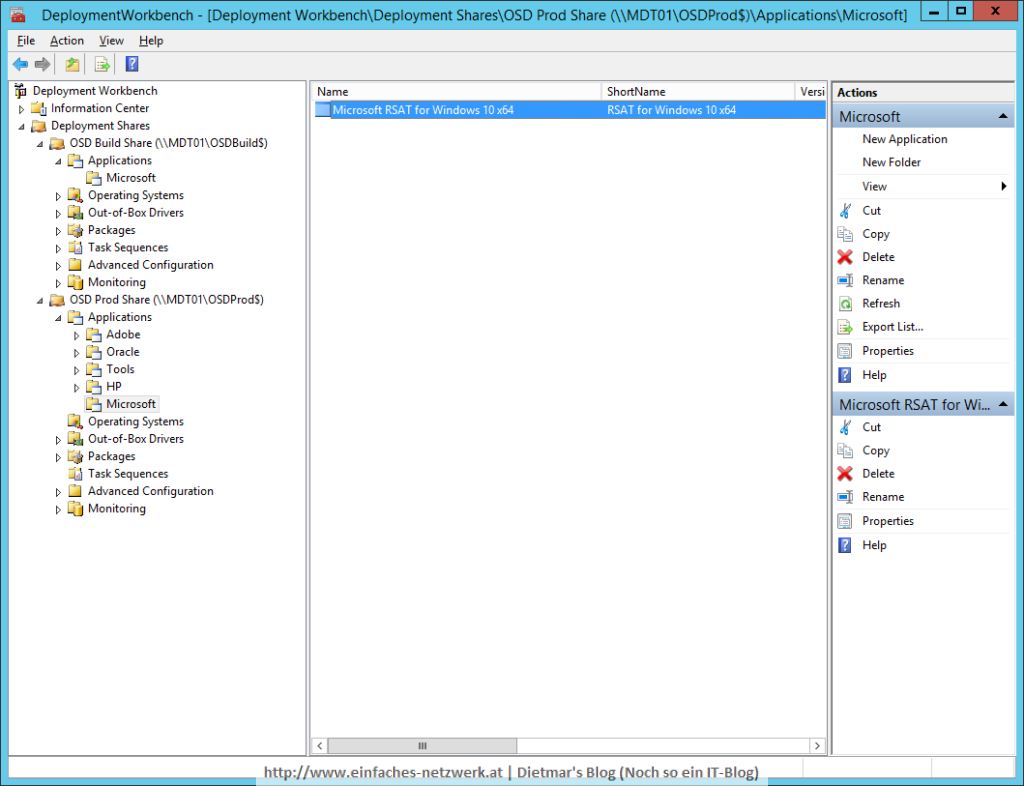Click the green Refresh icon
Viewport: 1024px width, 786px height.
(845, 304)
